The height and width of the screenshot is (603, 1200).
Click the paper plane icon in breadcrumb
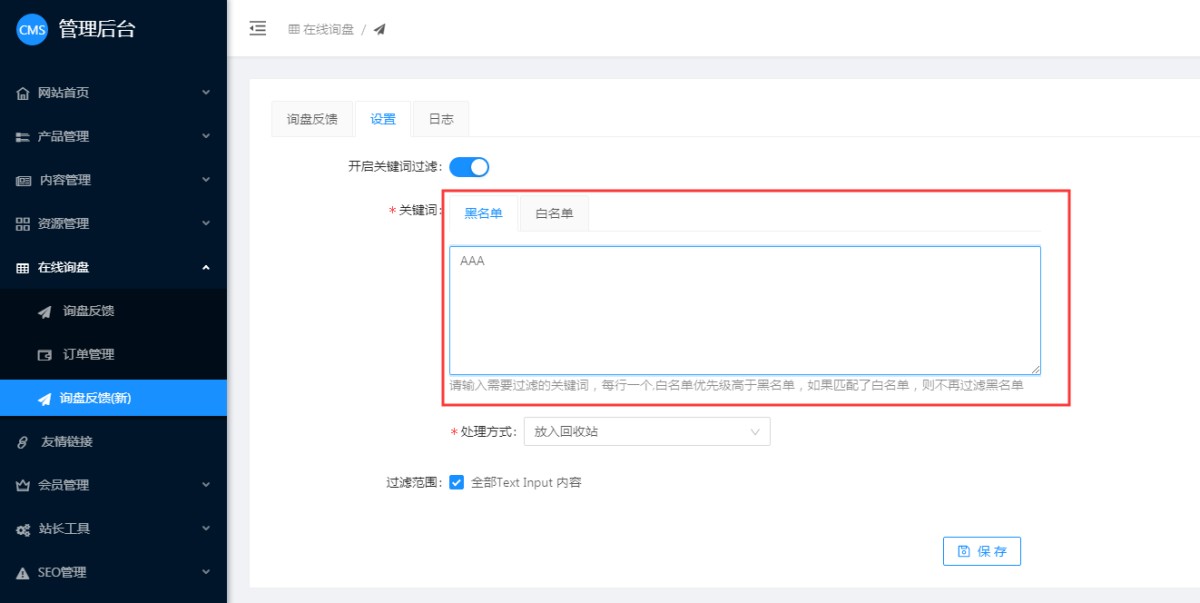point(380,29)
